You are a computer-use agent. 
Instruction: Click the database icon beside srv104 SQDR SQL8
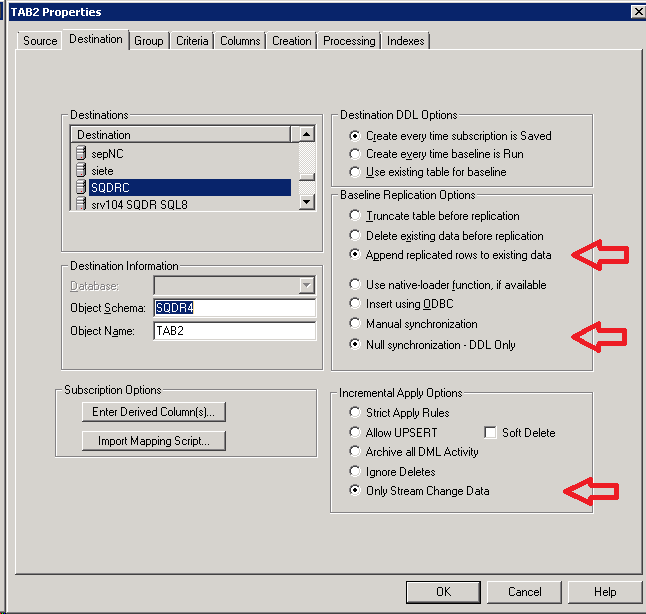tap(81, 204)
